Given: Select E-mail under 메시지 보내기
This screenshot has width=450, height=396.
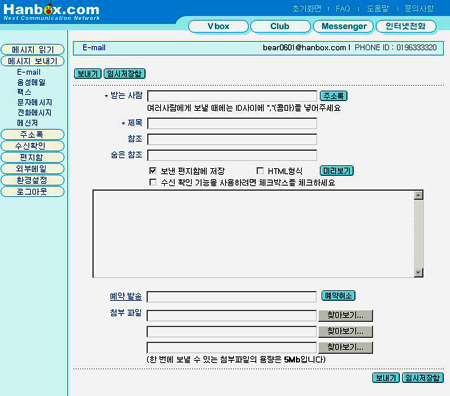Looking at the screenshot, I should pos(29,72).
